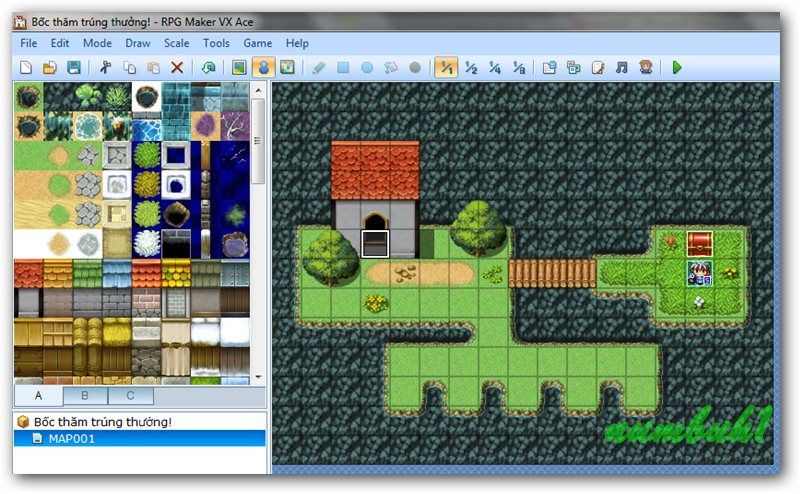Select the Flood Fill tool
This screenshot has width=800, height=494.
point(391,67)
